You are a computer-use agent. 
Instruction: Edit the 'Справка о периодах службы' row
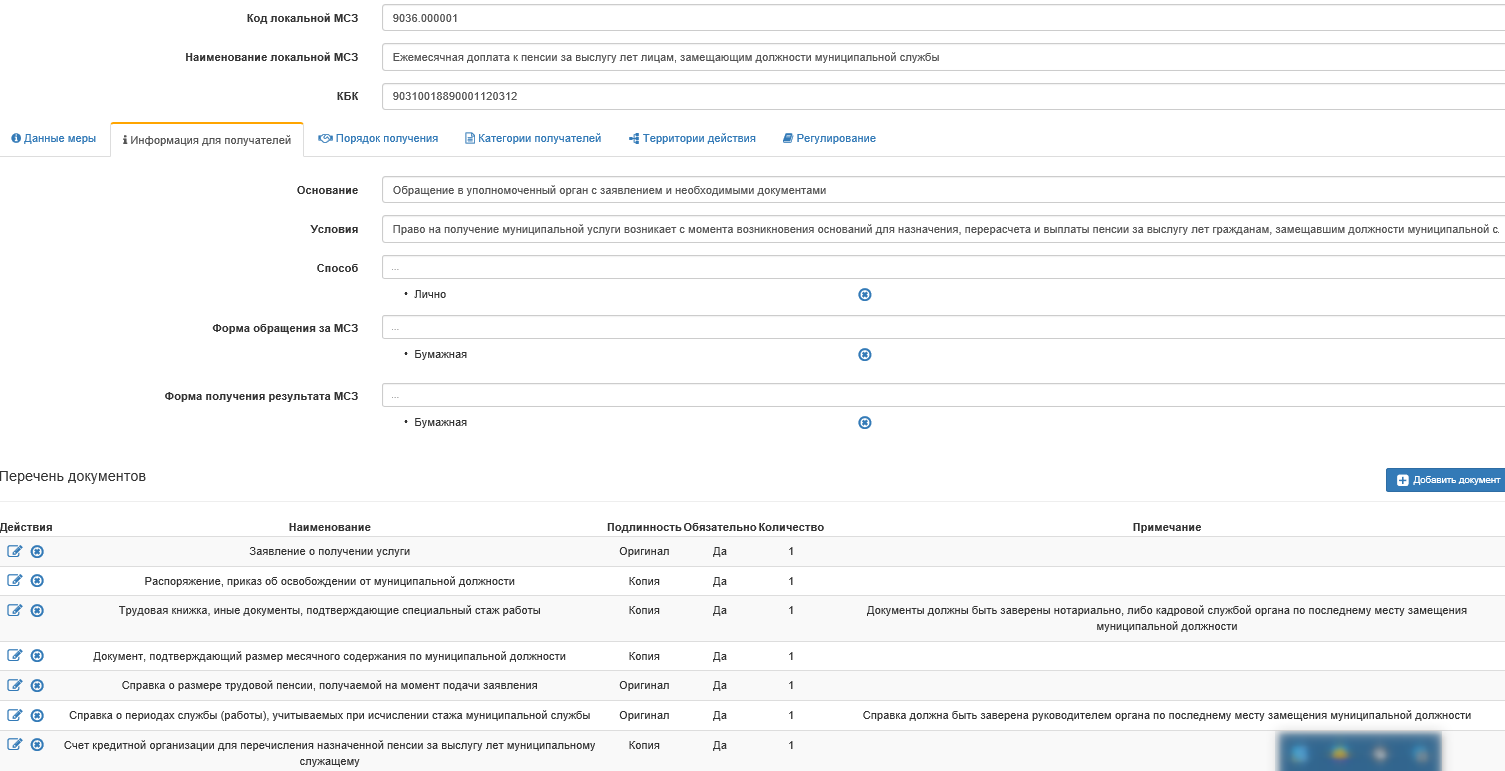click(15, 715)
